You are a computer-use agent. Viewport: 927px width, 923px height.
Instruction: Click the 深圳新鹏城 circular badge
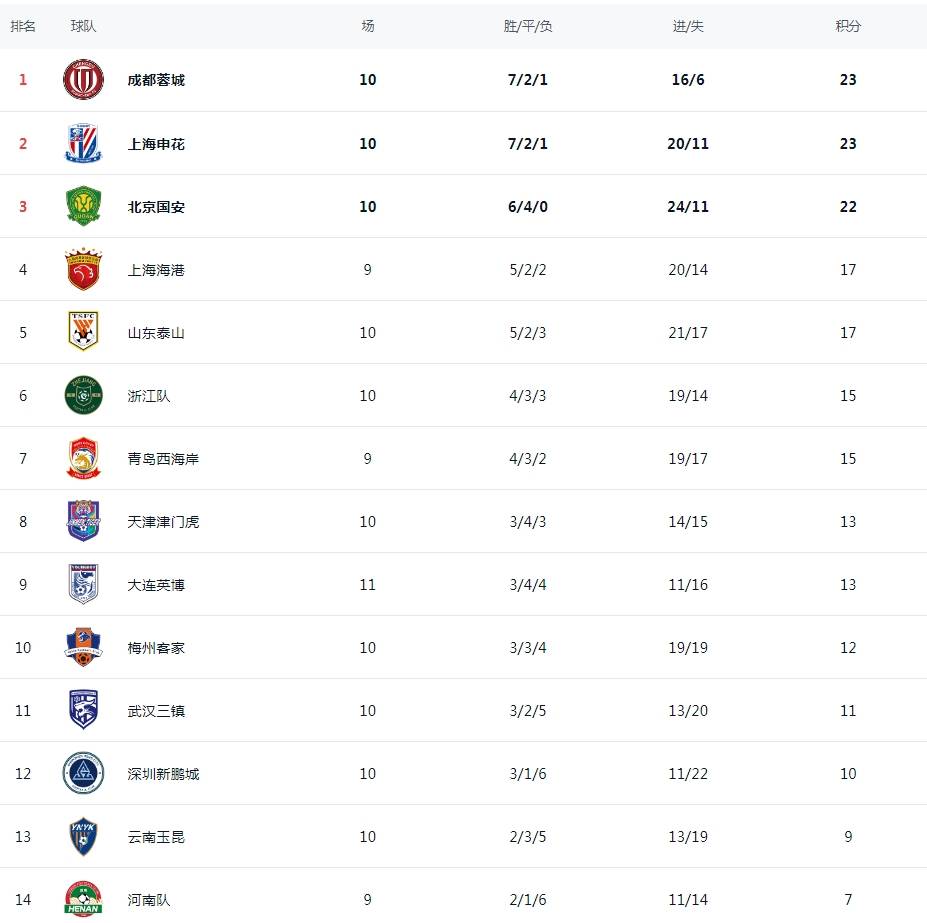point(83,774)
